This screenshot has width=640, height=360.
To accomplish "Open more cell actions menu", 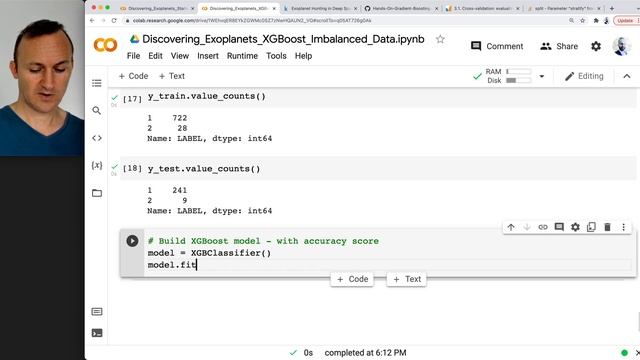I will click(x=623, y=227).
